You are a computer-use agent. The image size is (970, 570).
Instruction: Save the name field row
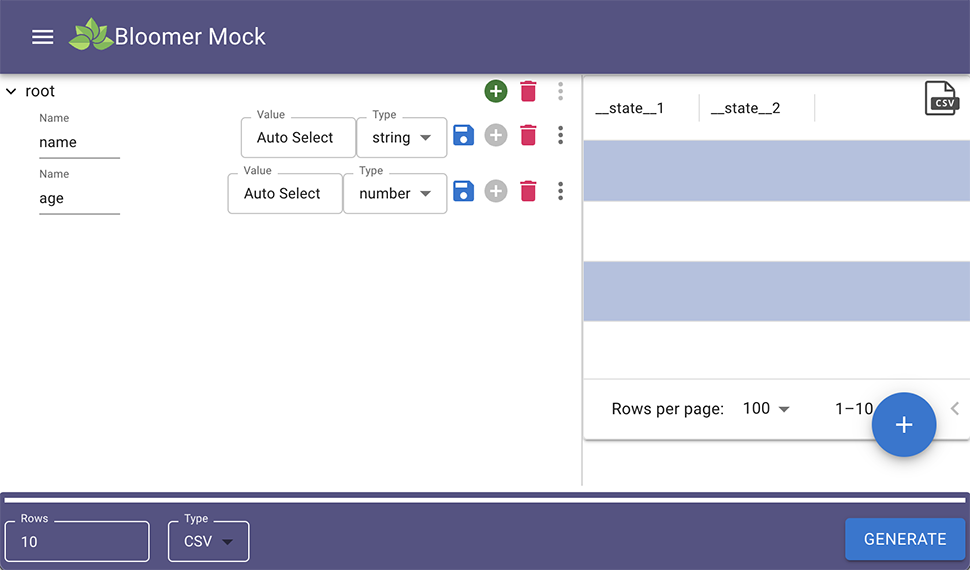[463, 135]
